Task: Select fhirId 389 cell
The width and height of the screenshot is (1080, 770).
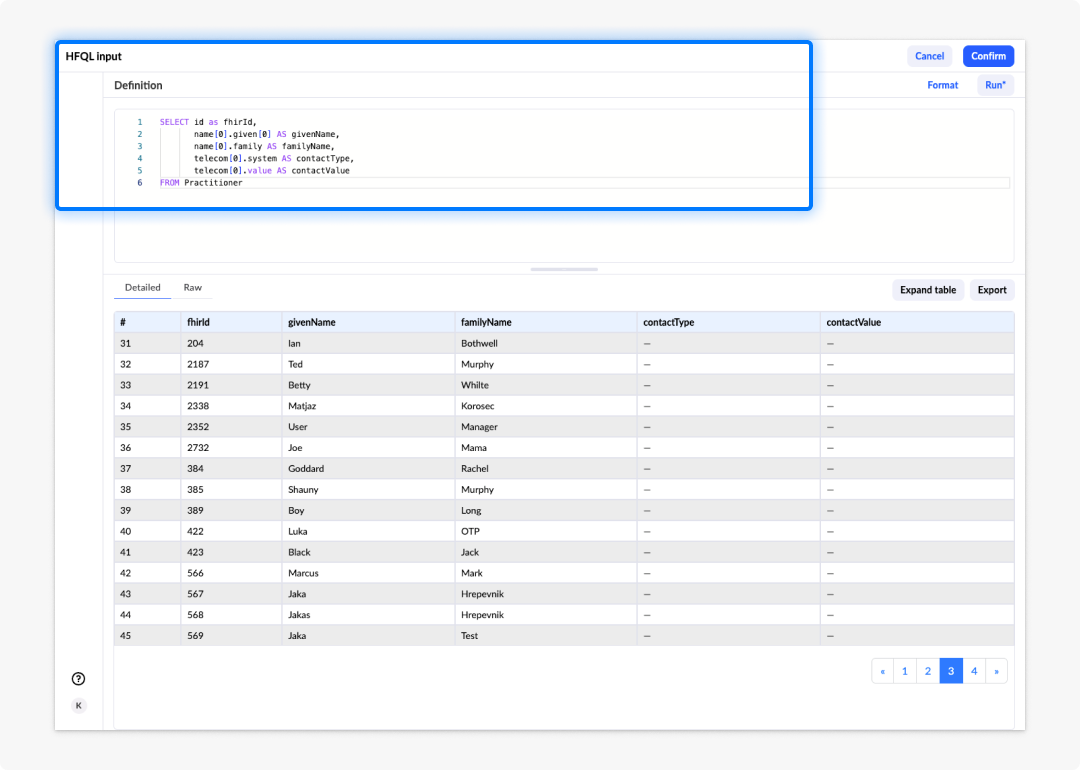Action: [231, 510]
